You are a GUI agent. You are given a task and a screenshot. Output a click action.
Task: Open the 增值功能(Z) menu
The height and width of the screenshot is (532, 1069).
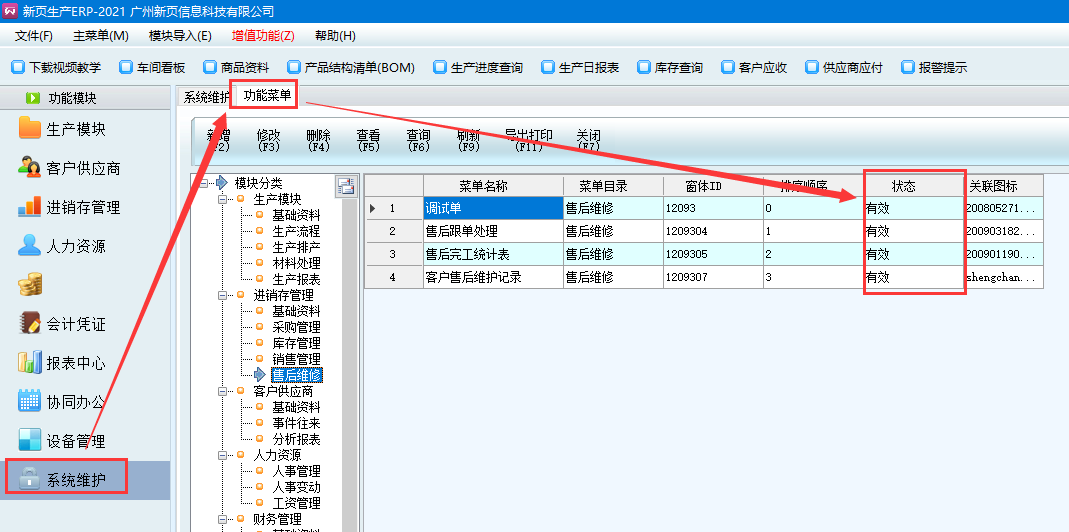point(263,36)
